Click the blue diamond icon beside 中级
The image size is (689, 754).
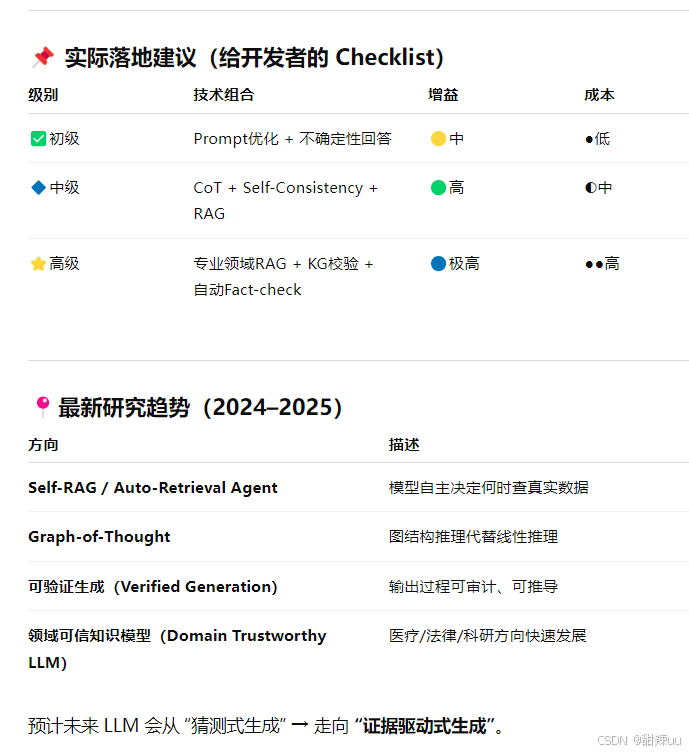38,188
